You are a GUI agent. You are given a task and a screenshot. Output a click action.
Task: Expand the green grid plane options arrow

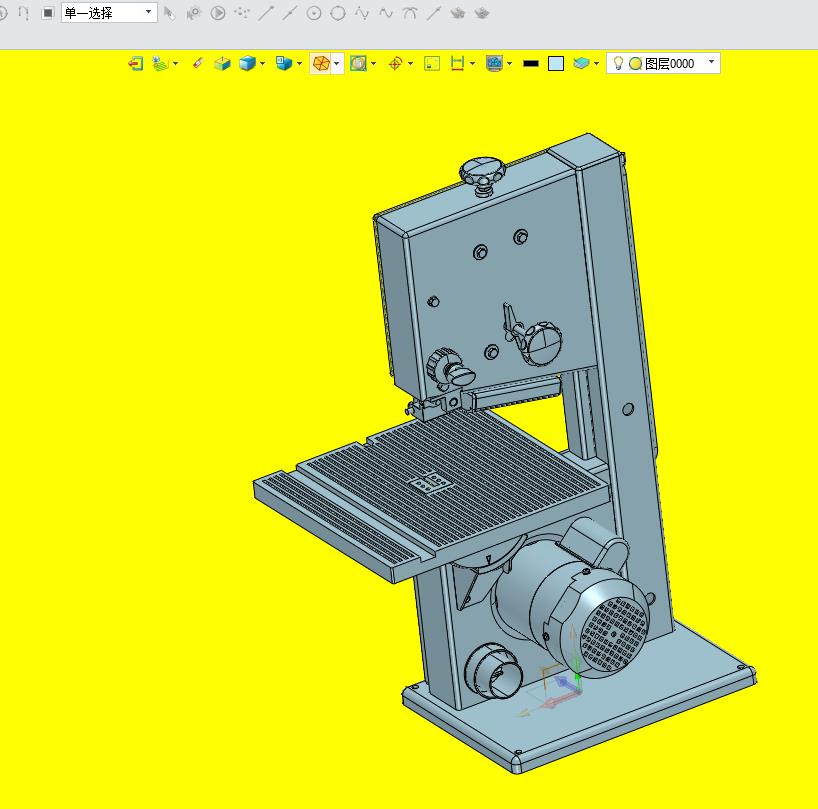[x=175, y=64]
